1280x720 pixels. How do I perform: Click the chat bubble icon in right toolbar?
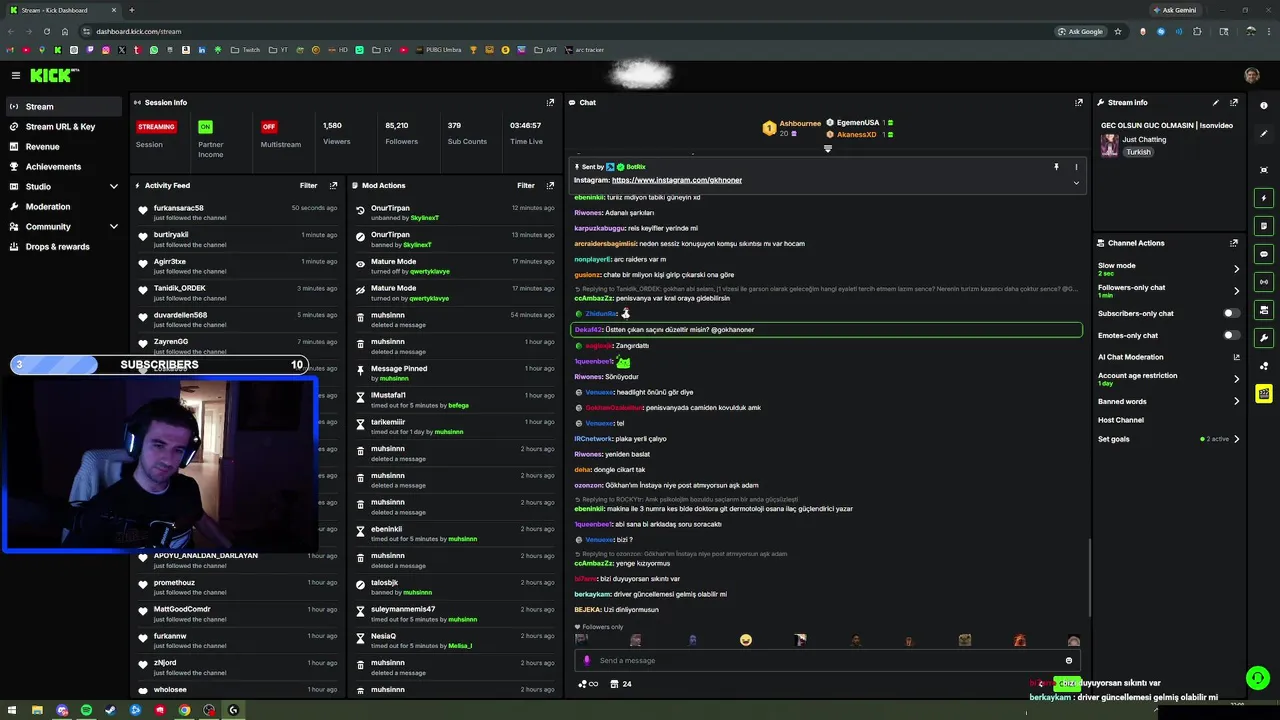(x=1264, y=254)
